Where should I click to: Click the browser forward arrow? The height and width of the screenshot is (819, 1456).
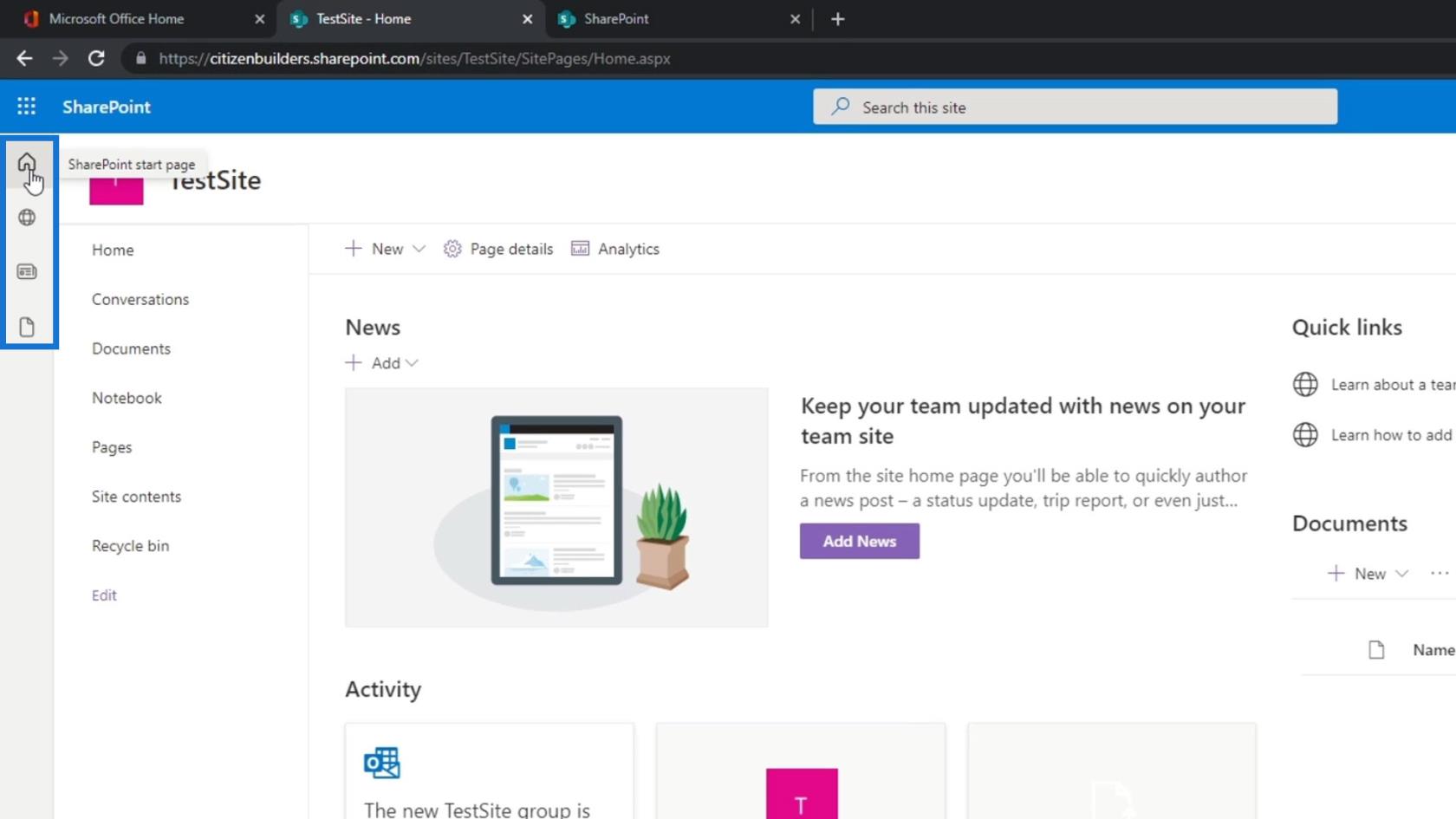(60, 58)
